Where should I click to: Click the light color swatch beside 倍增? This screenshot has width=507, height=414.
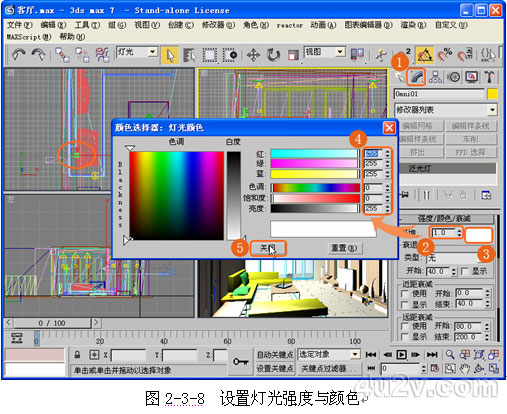tap(478, 235)
